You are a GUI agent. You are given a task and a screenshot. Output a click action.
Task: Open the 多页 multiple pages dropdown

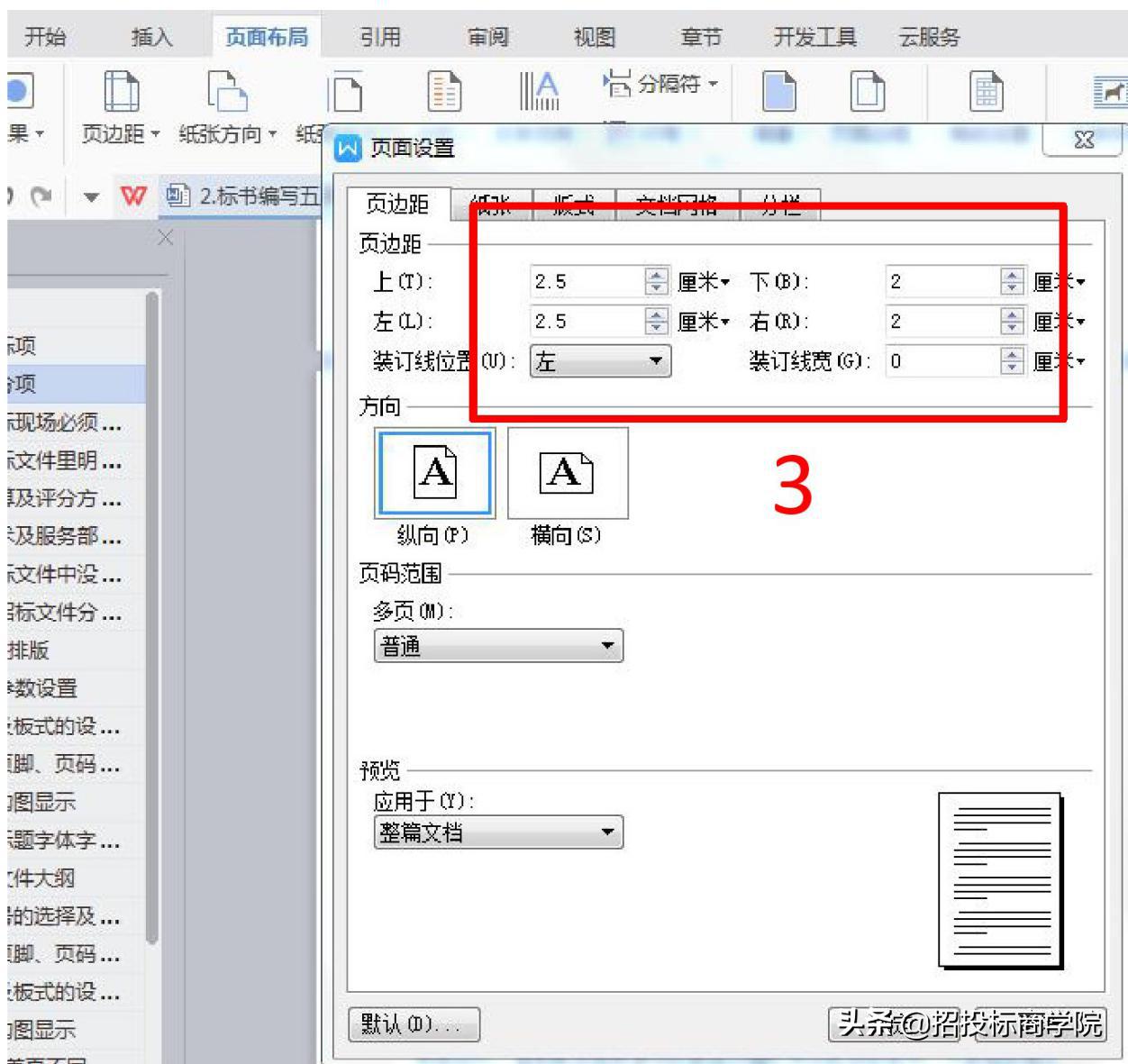click(x=609, y=645)
